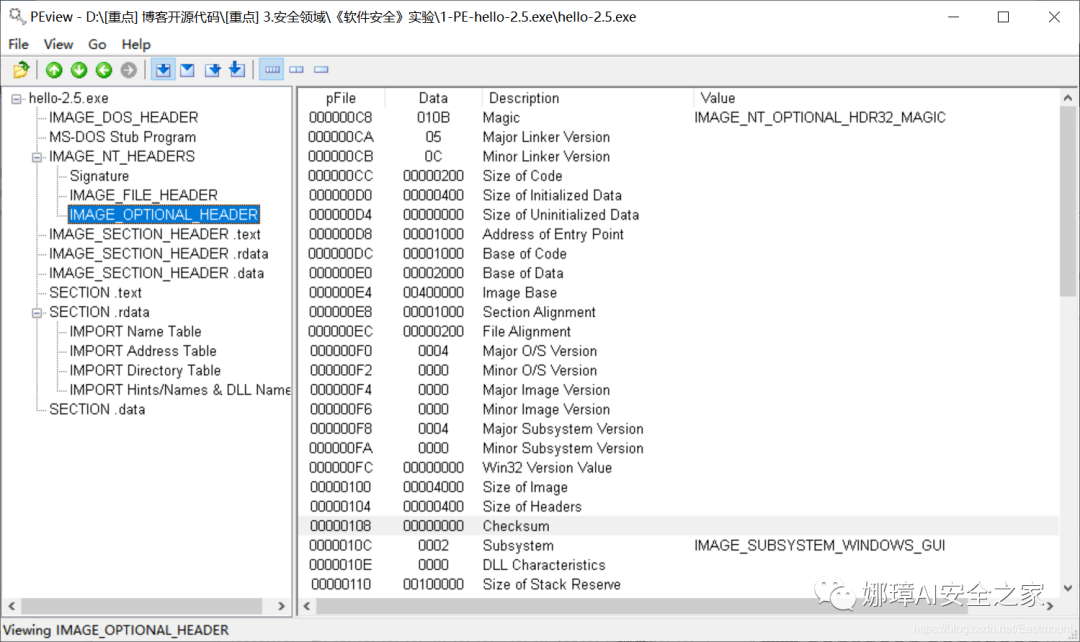Select the IMAGE_NT_HEADERS tree item label
Image resolution: width=1080 pixels, height=642 pixels.
point(122,156)
